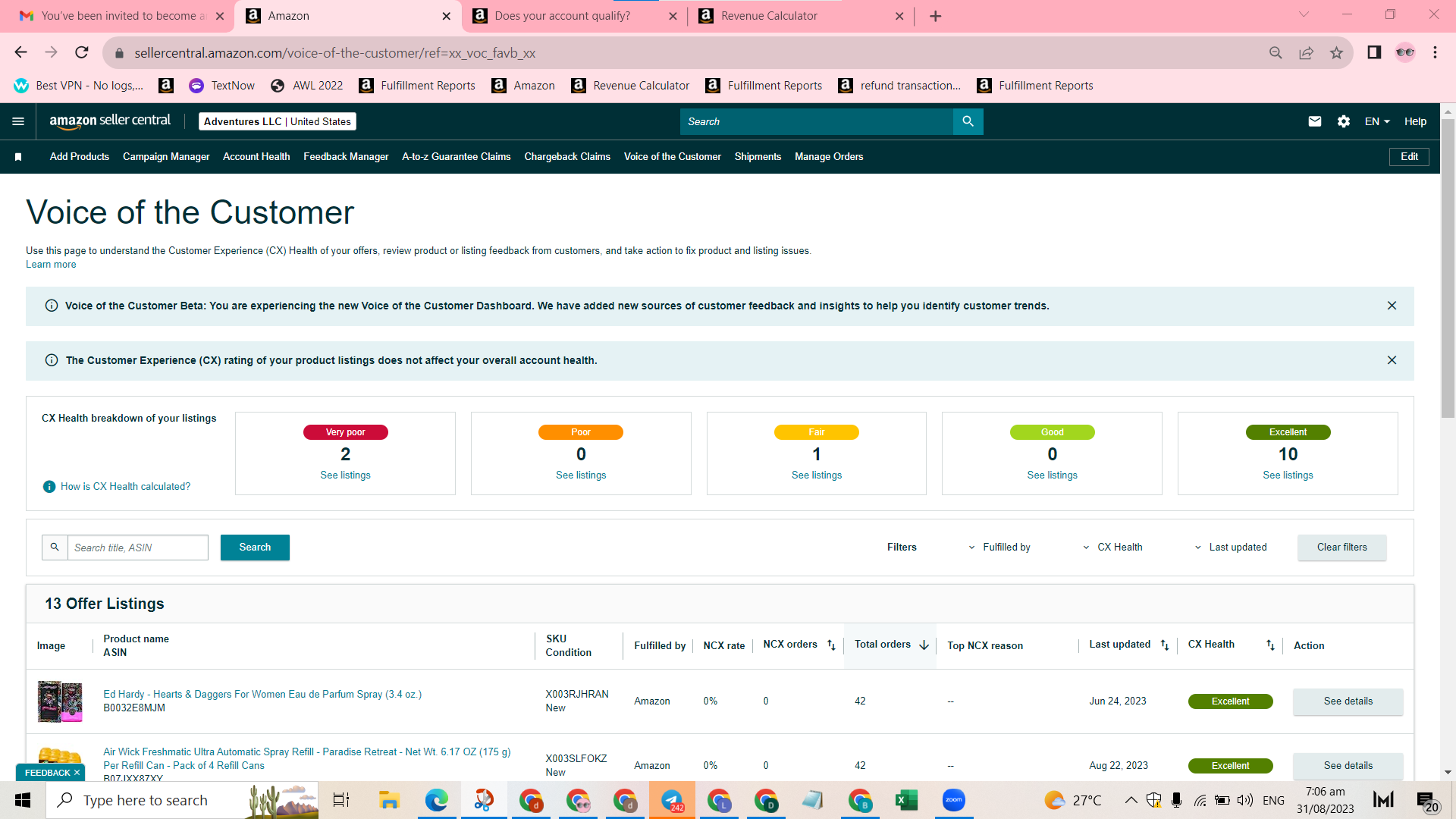Dismiss the CX rating account health banner

coord(1392,360)
